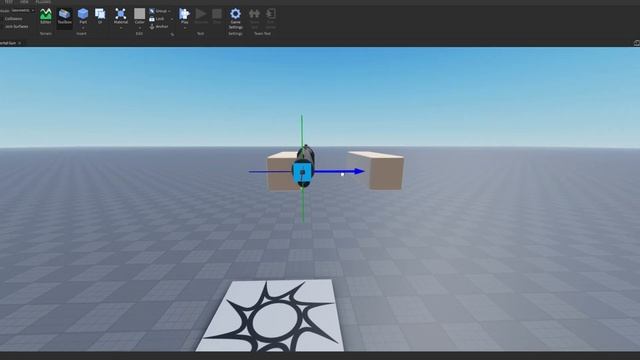This screenshot has width=640, height=360.
Task: Expand the Material dropdown arrow
Action: pos(120,28)
